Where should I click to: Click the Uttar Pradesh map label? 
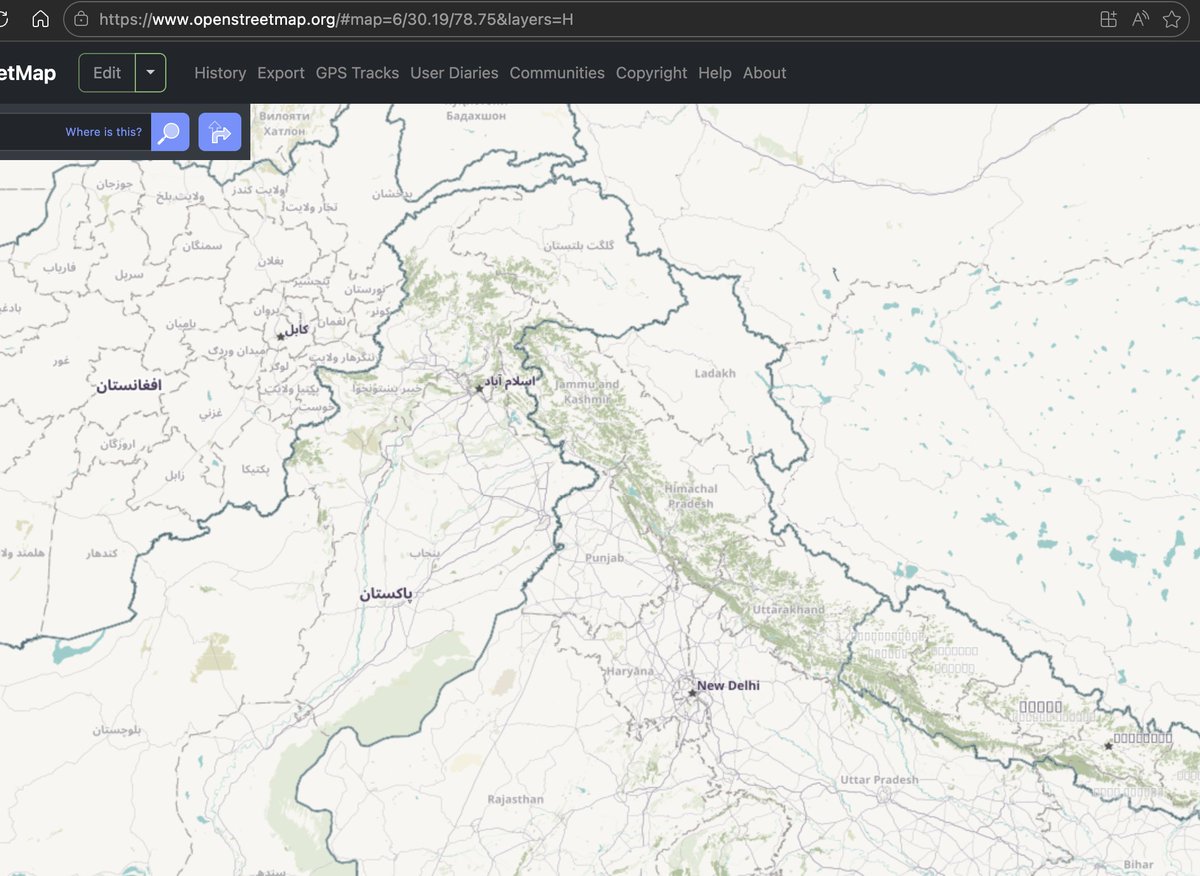879,780
